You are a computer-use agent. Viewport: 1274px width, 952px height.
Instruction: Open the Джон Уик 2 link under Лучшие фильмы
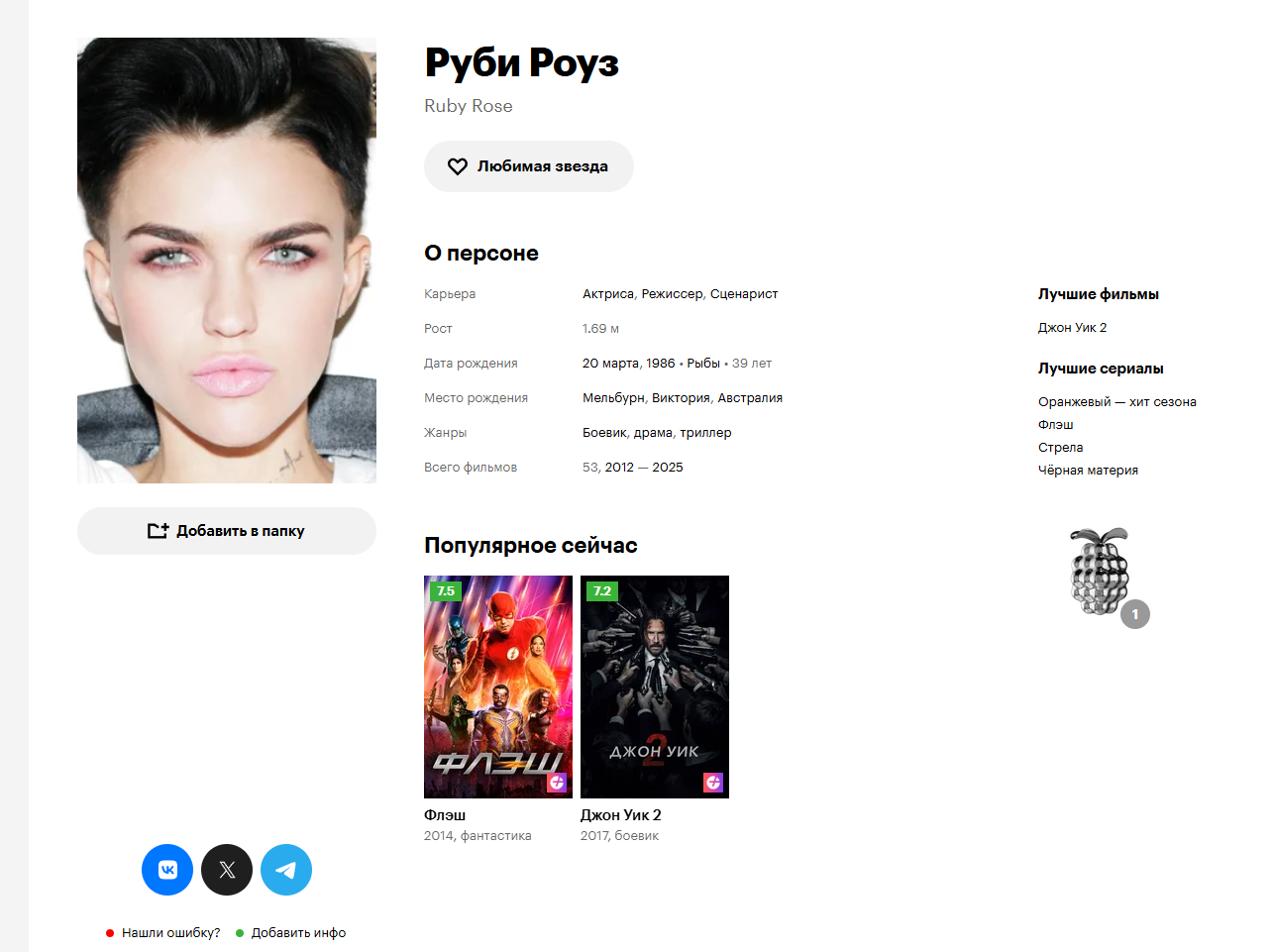[1072, 328]
